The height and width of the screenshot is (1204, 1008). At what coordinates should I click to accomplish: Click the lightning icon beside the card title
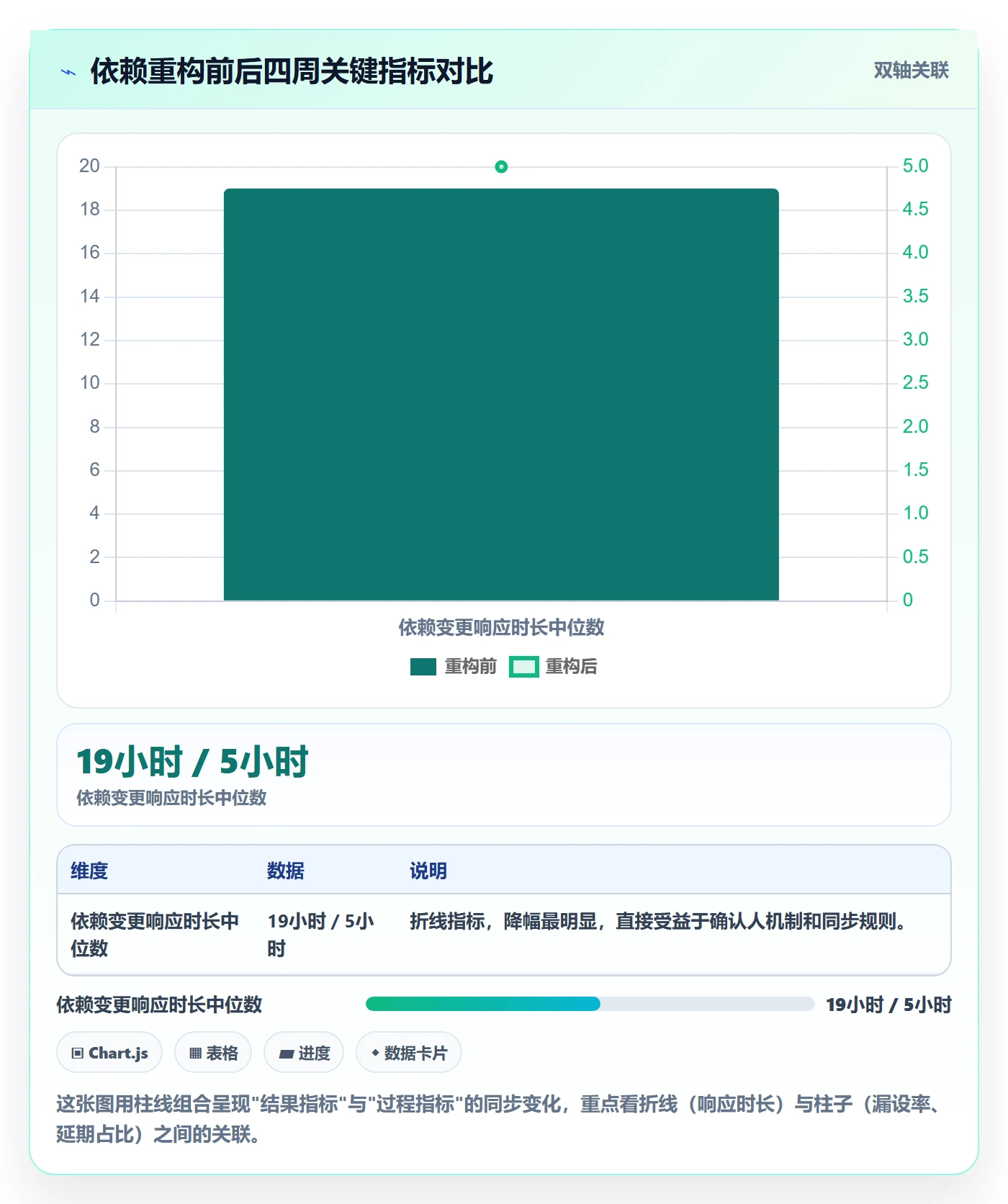[x=68, y=72]
